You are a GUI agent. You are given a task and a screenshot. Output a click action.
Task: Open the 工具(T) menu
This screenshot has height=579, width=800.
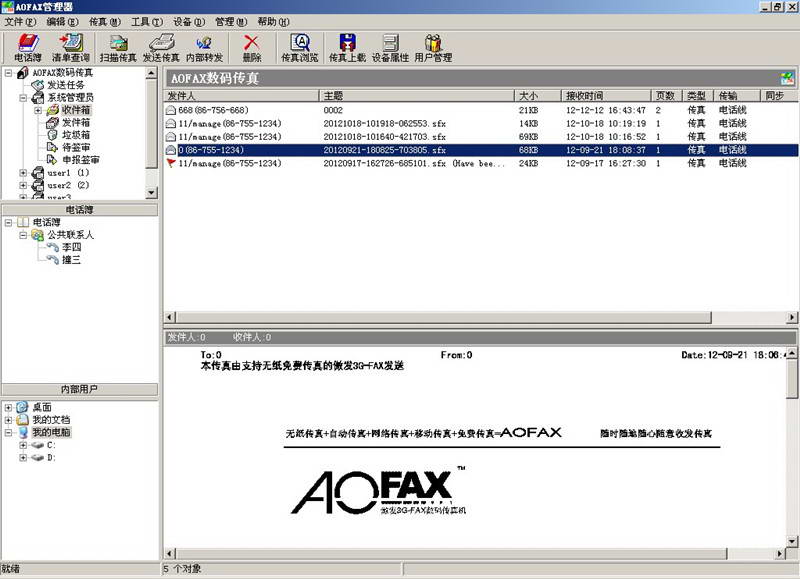[146, 21]
